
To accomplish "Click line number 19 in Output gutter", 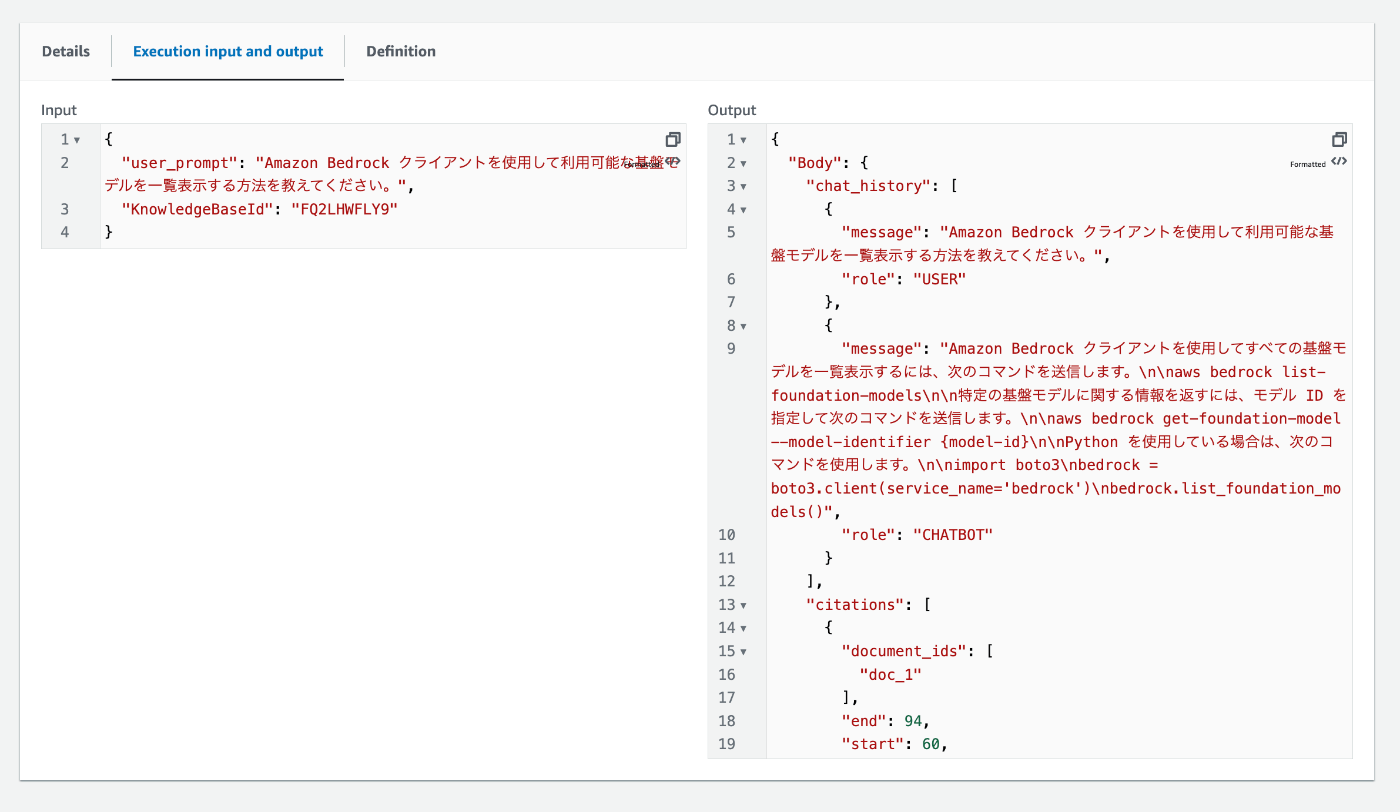I will pos(727,744).
